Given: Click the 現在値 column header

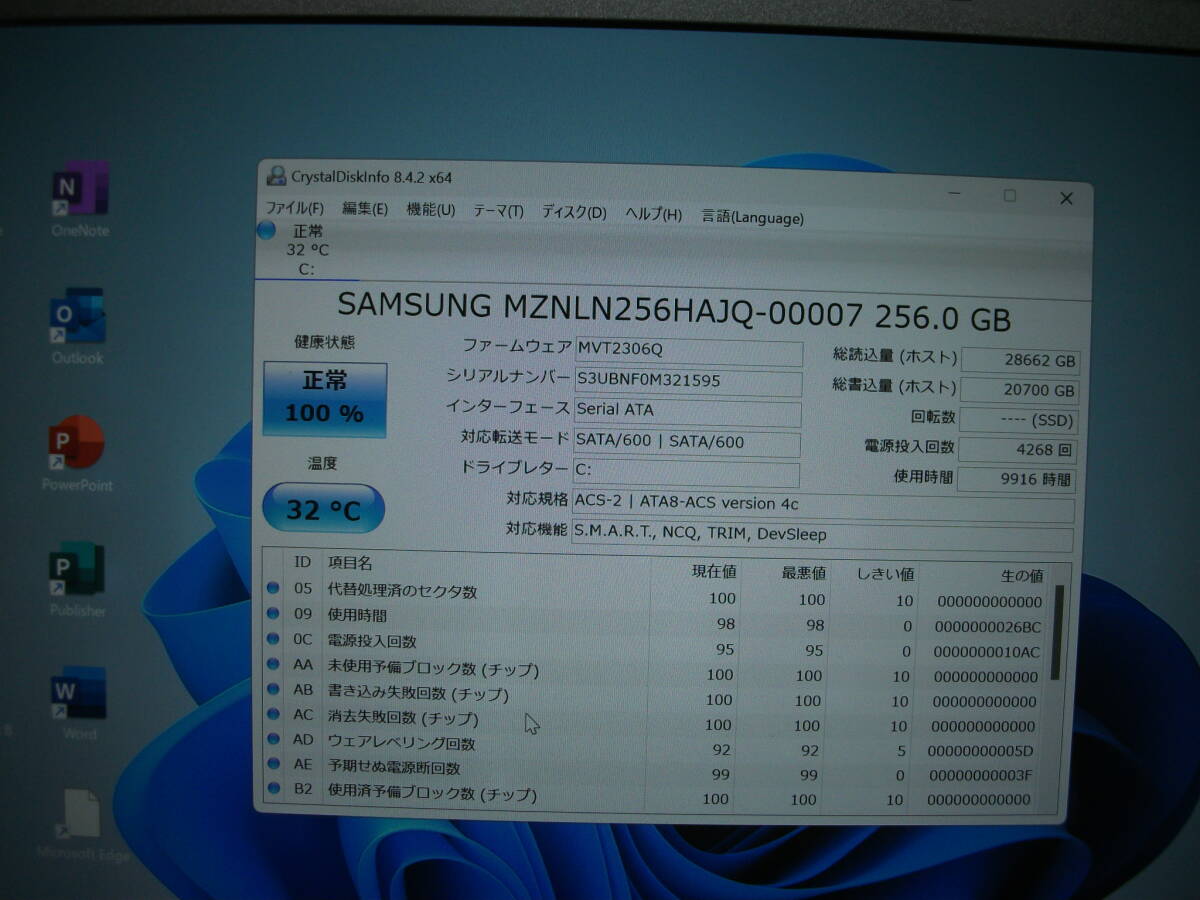Looking at the screenshot, I should (714, 571).
